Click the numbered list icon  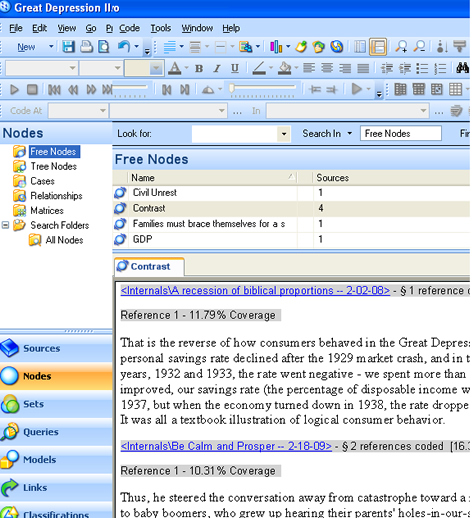(440, 68)
